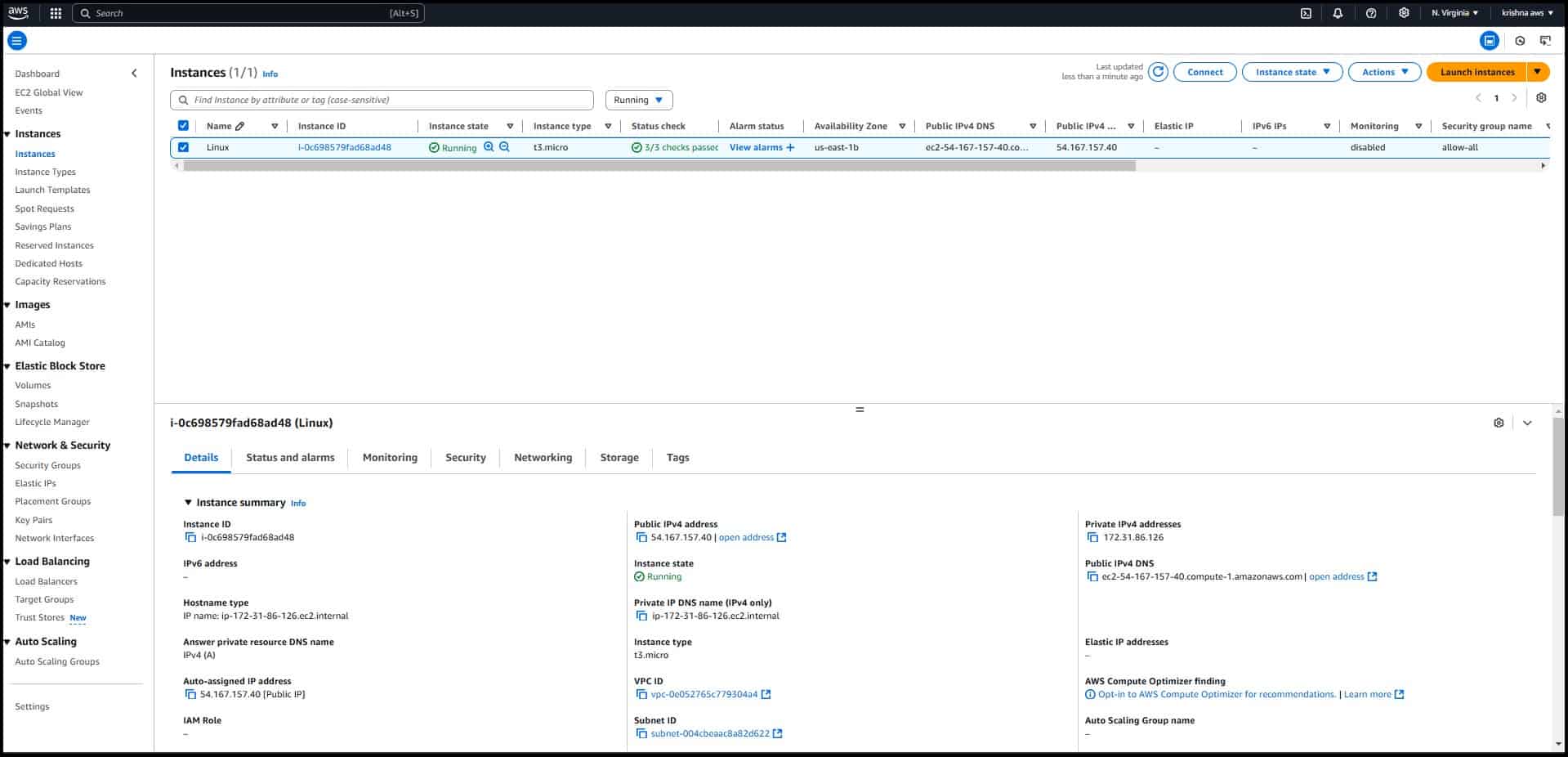Open the Running state filter dropdown
This screenshot has height=757, width=1568.
coord(638,99)
